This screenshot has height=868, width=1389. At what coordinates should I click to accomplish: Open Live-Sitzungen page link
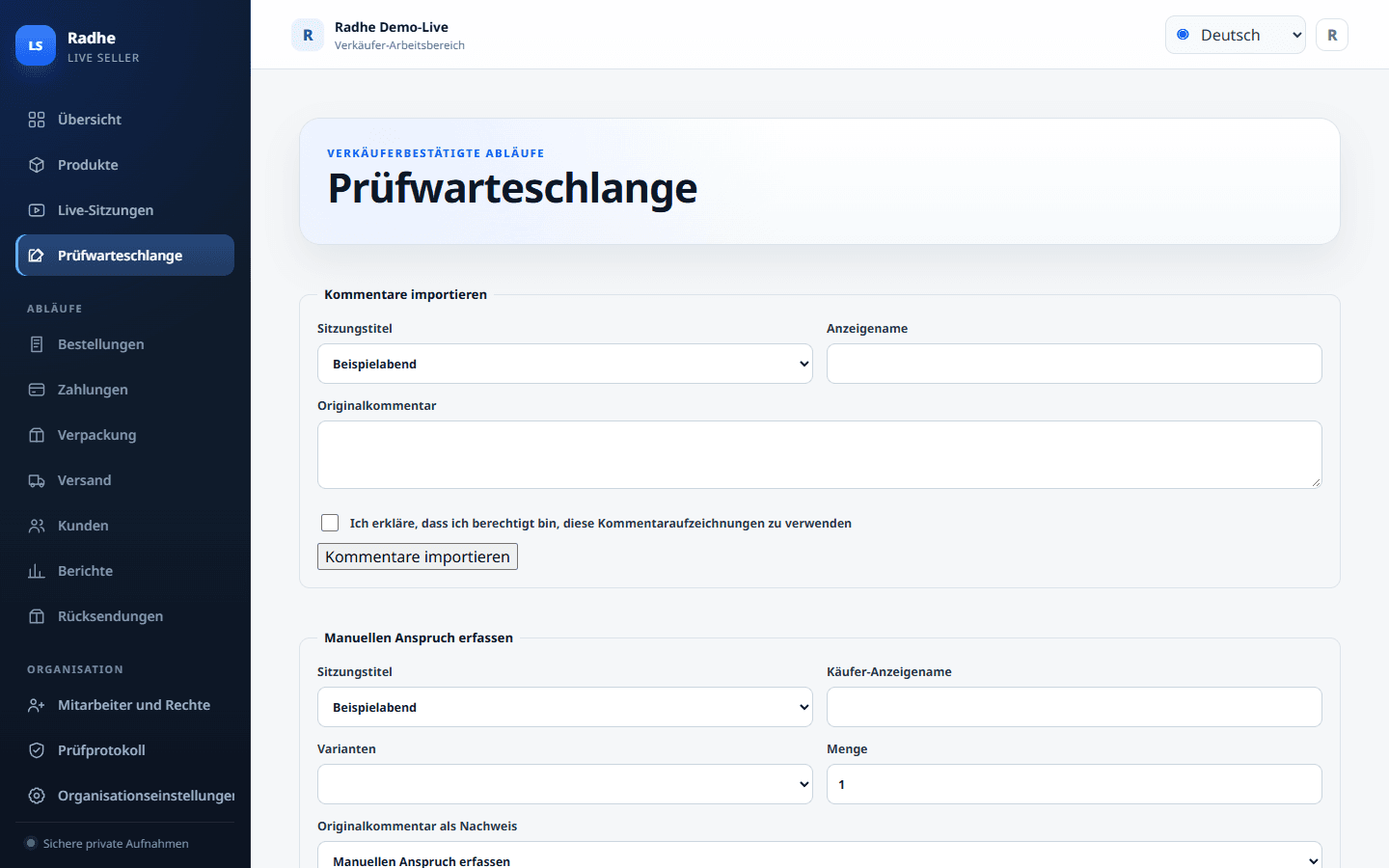125,210
